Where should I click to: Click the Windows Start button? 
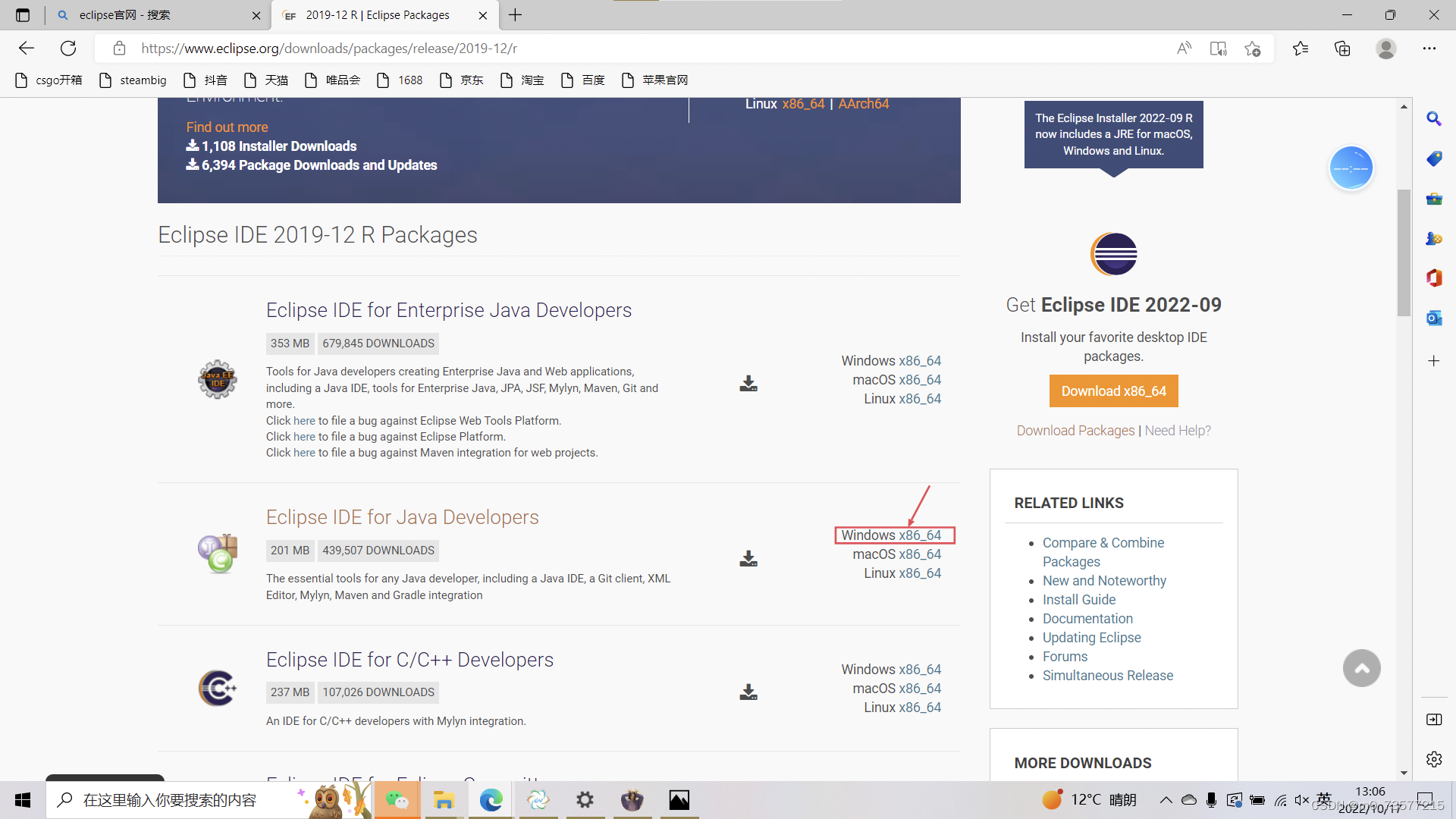click(x=23, y=800)
